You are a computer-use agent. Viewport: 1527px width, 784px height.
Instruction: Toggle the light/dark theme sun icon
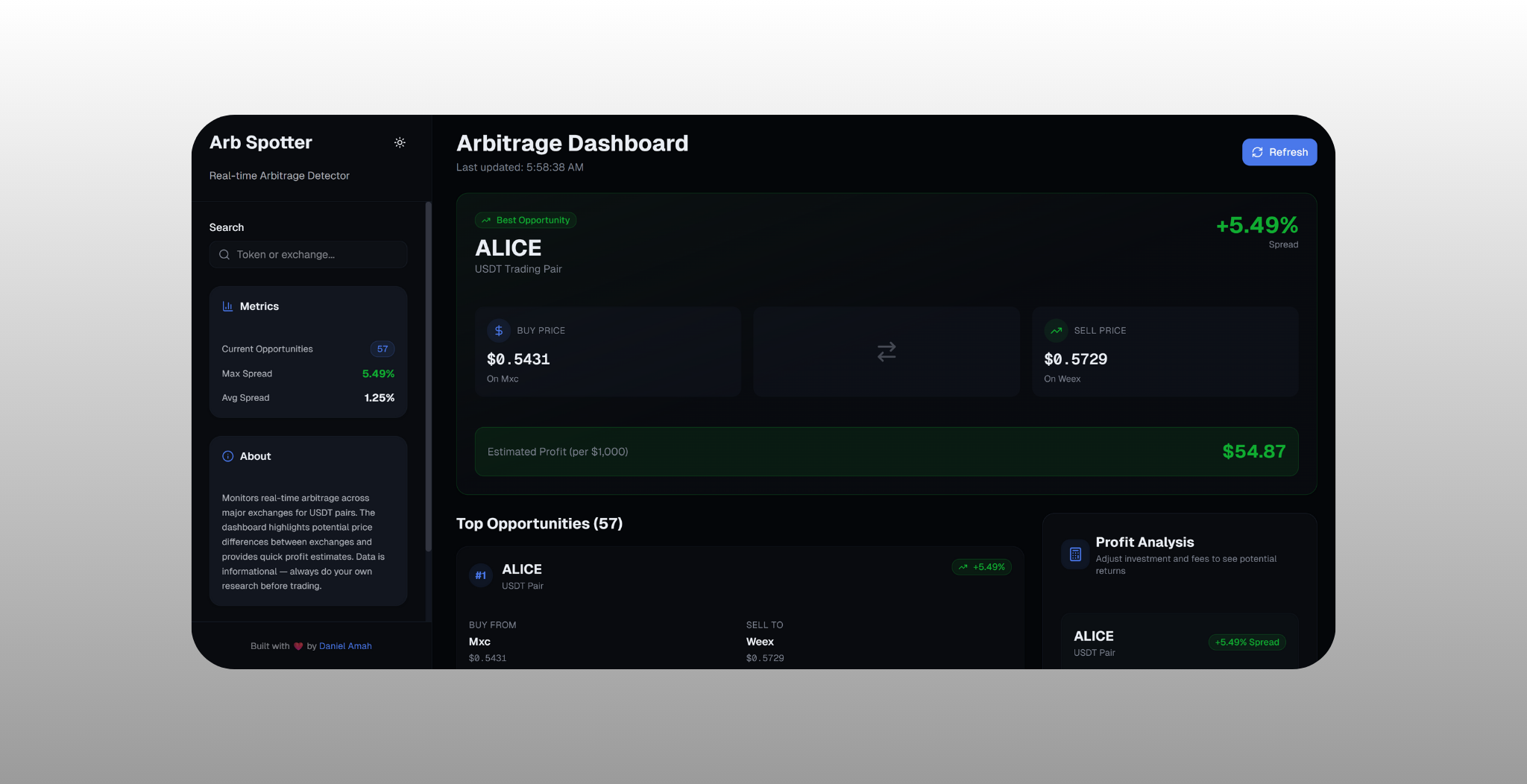400,142
